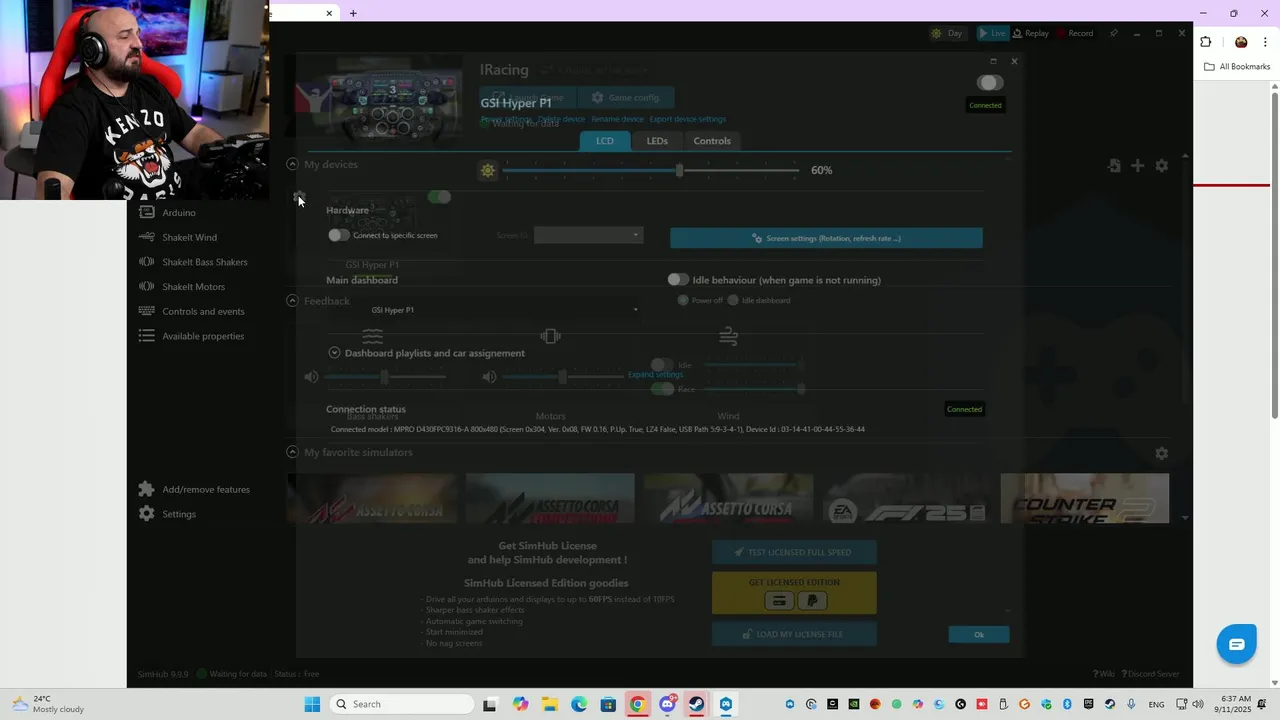Toggle the green device switch under My devices

[x=439, y=197]
